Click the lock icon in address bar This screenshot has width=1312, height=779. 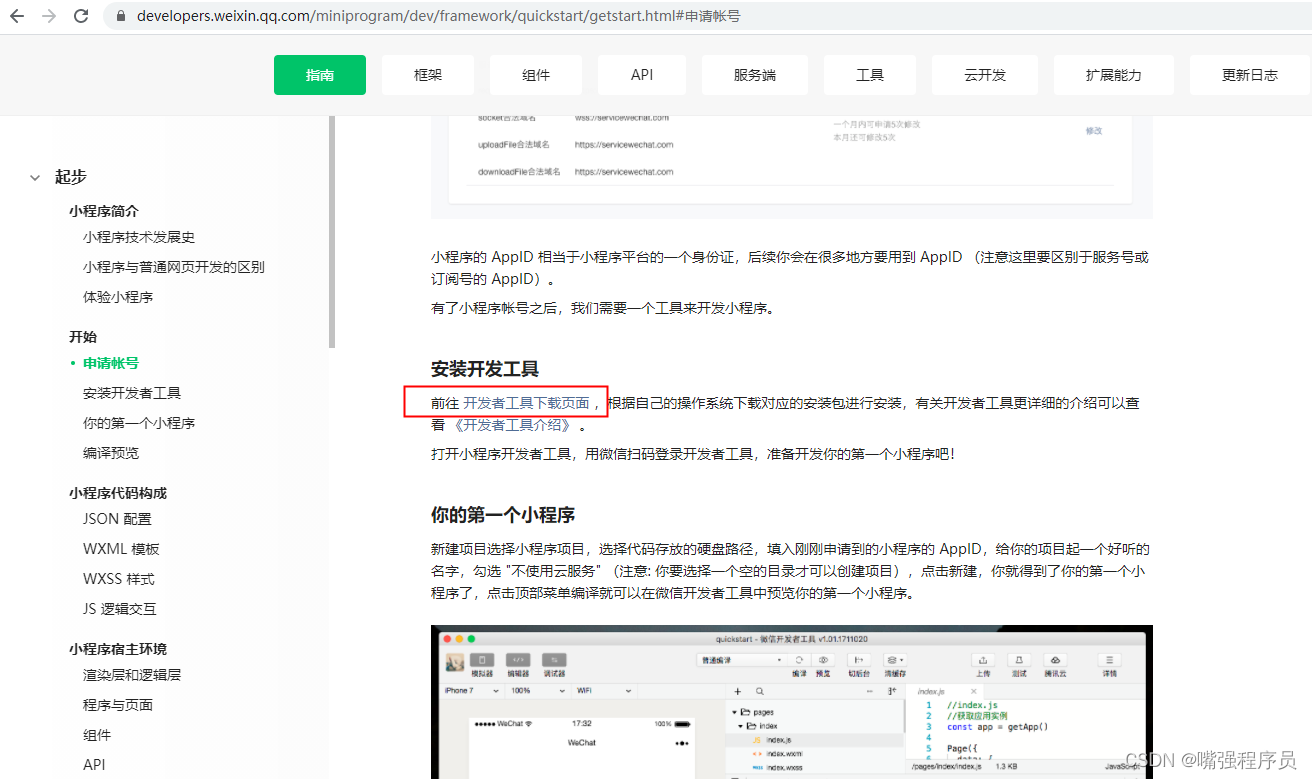tap(121, 16)
